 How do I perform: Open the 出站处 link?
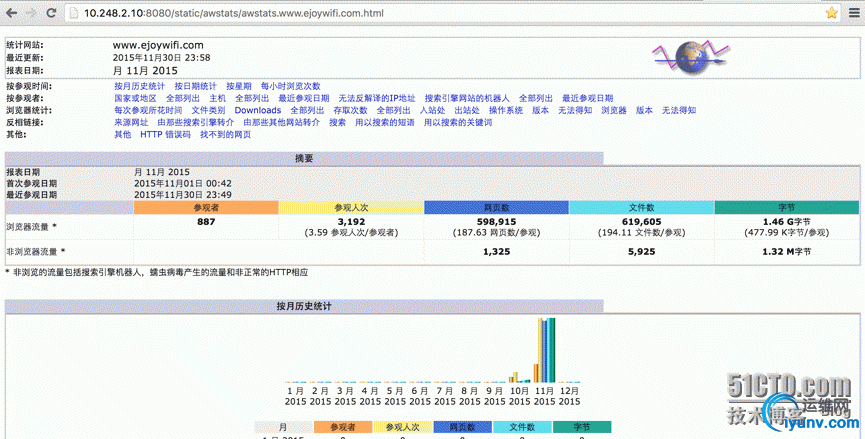pyautogui.click(x=467, y=110)
